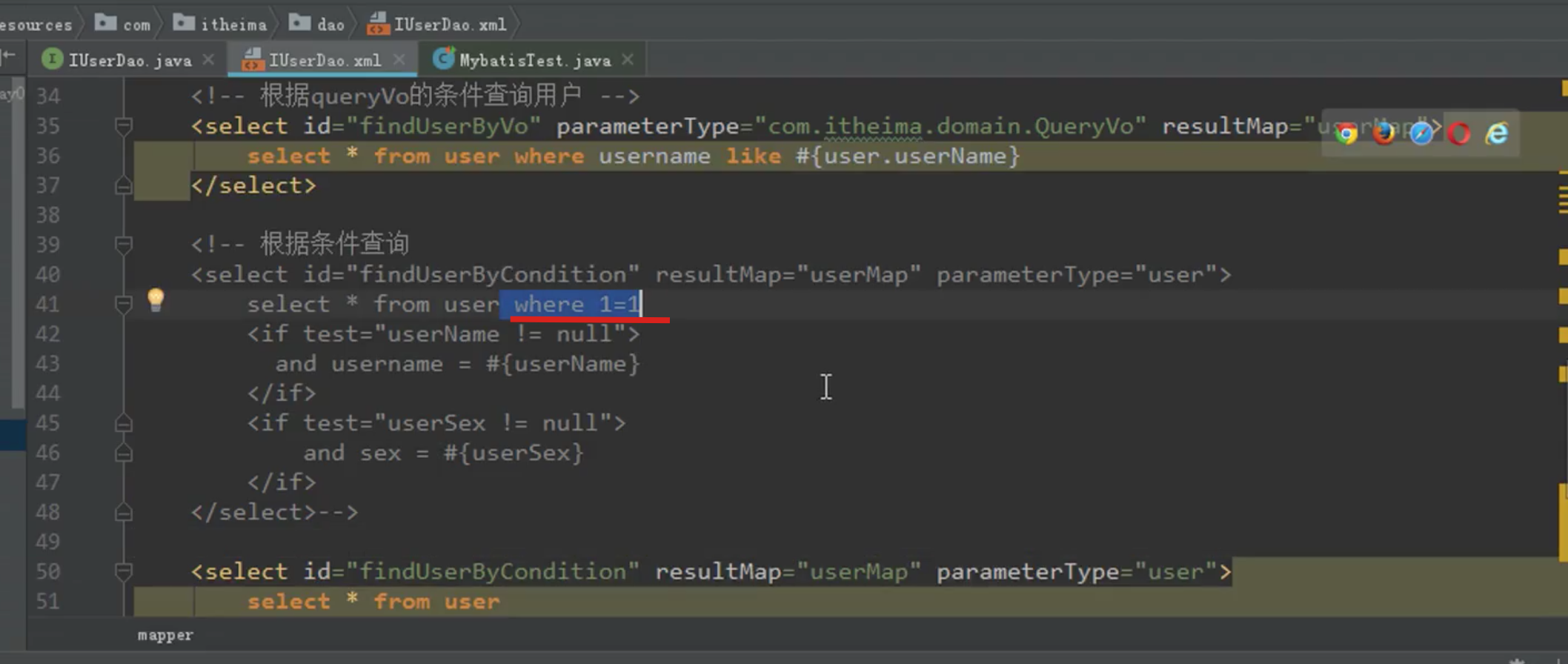Close the MybatisTest.java tab

coord(628,59)
